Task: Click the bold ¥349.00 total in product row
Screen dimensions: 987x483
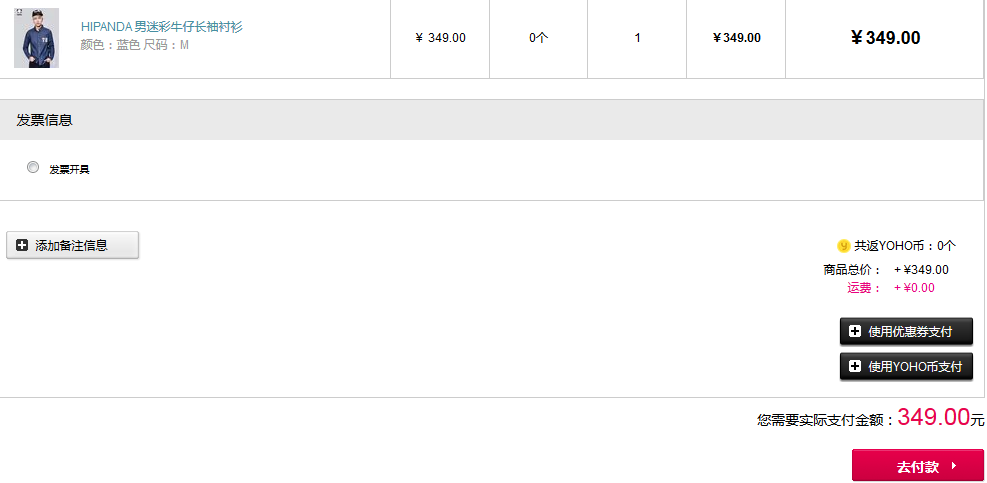Action: pos(885,38)
